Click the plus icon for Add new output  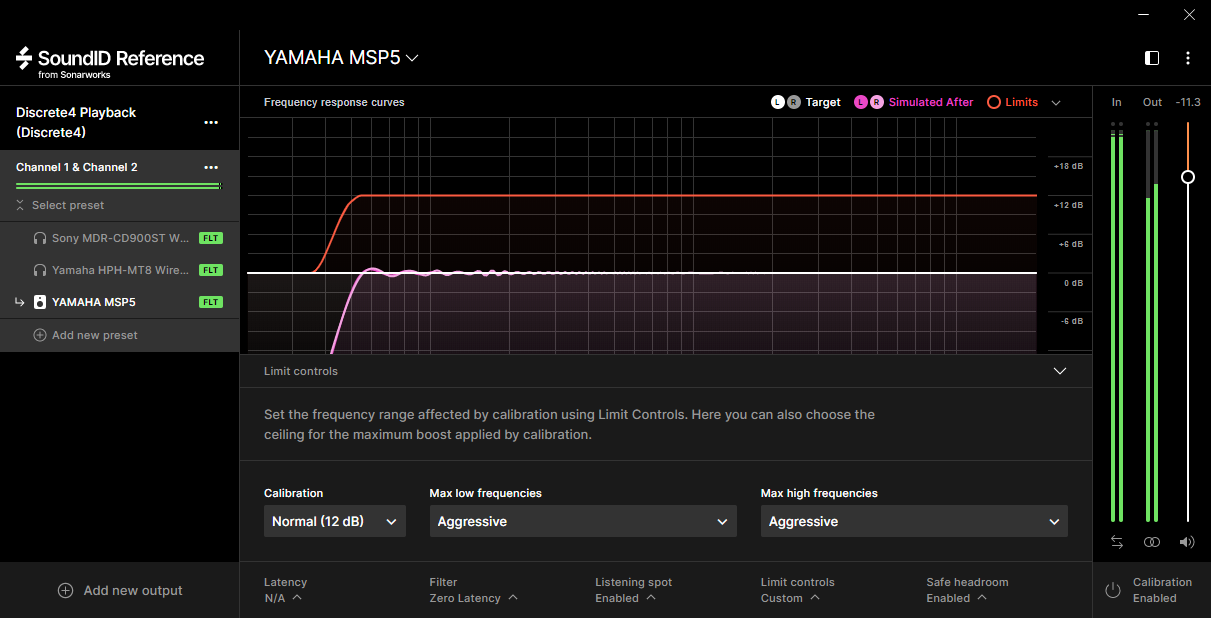[66, 590]
